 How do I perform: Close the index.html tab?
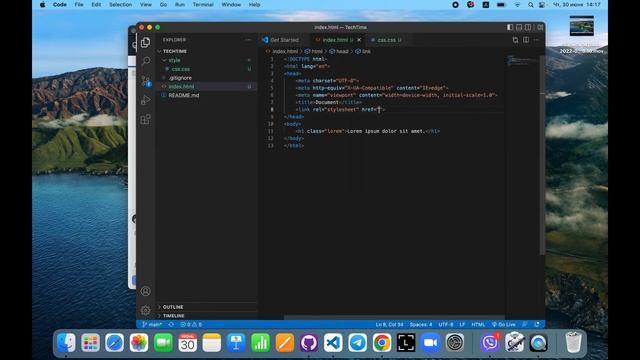(359, 40)
